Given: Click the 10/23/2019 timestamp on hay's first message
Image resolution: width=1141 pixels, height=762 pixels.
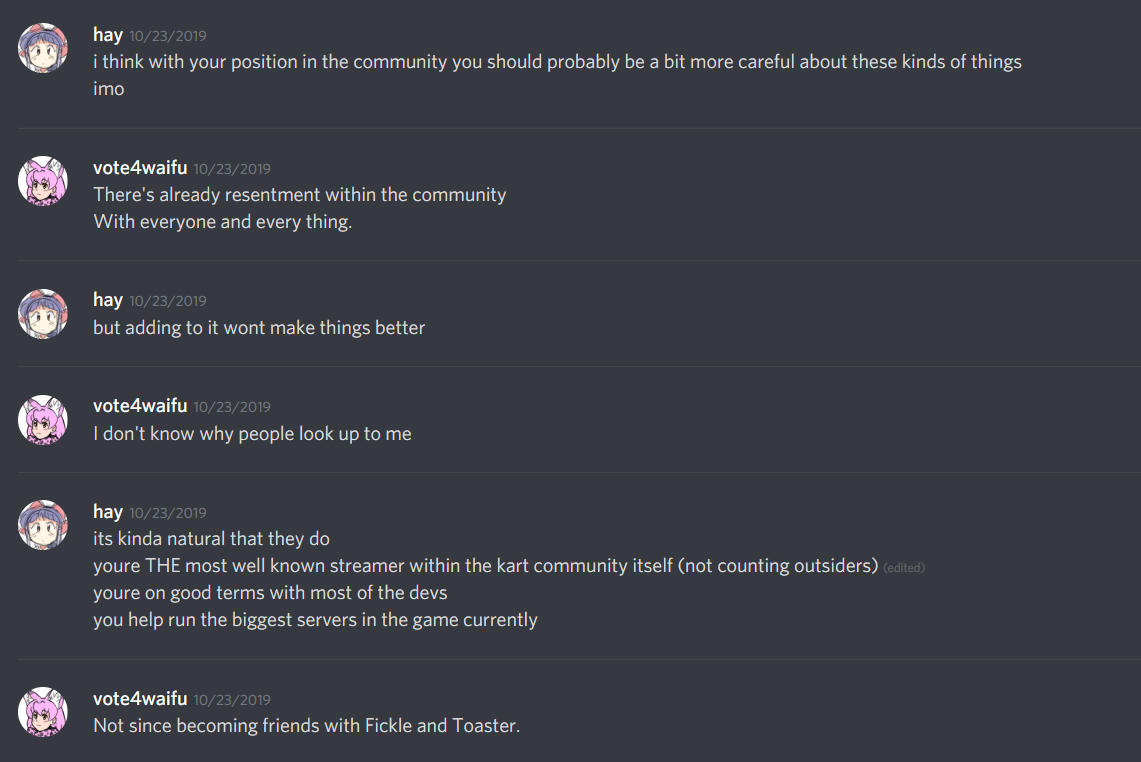Looking at the screenshot, I should [168, 36].
